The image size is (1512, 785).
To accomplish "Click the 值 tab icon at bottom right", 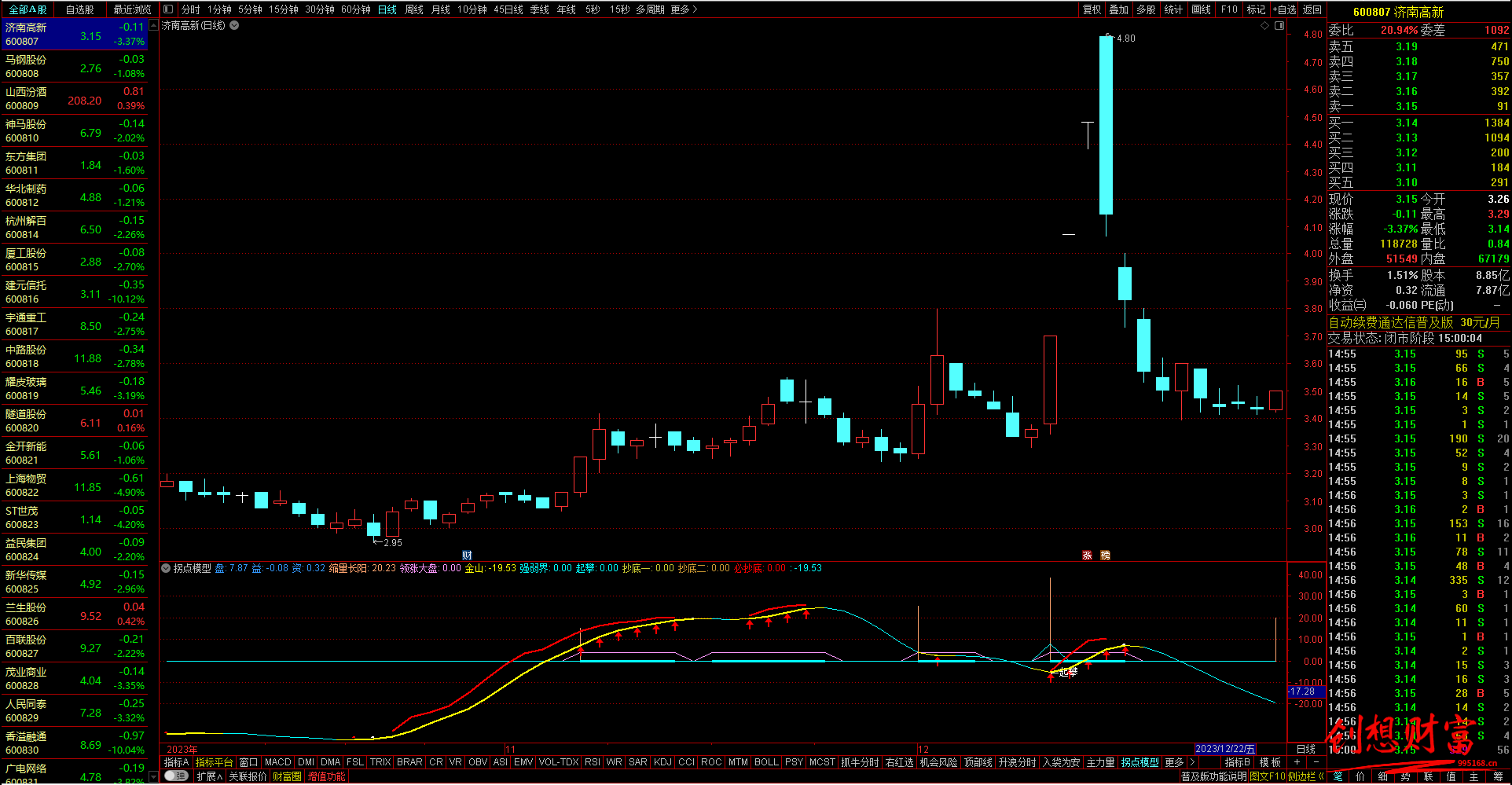I will 1451,776.
